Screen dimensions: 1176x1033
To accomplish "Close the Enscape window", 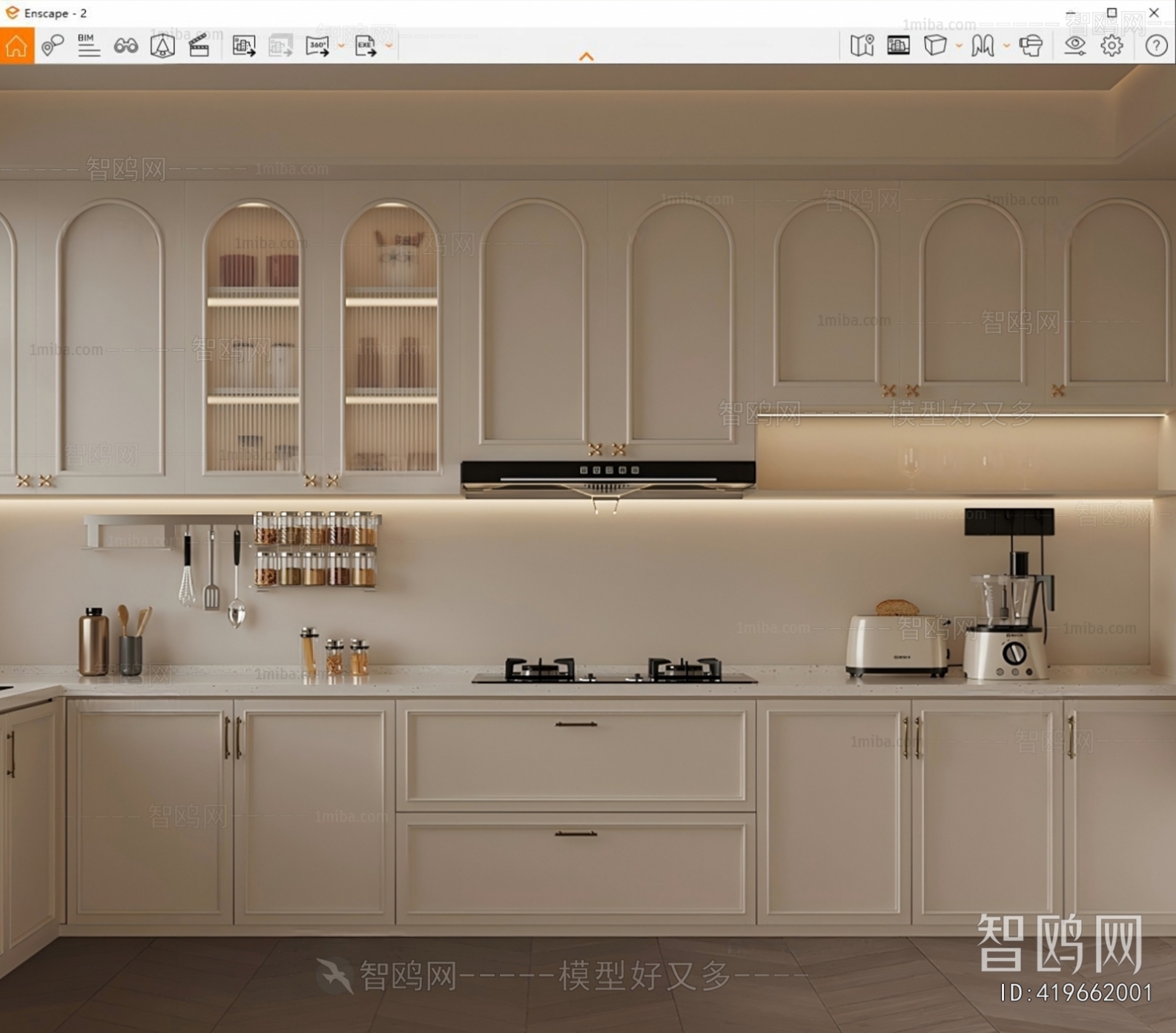I will 1154,13.
